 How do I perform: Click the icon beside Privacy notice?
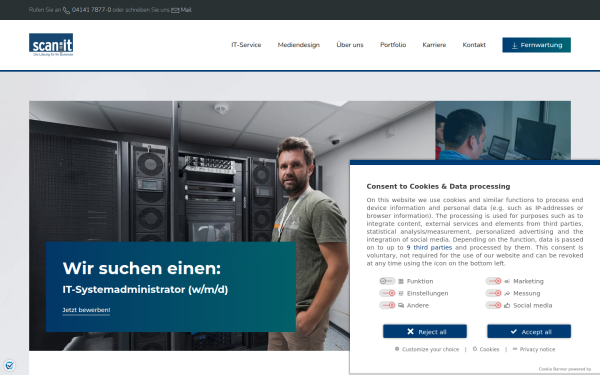point(515,349)
